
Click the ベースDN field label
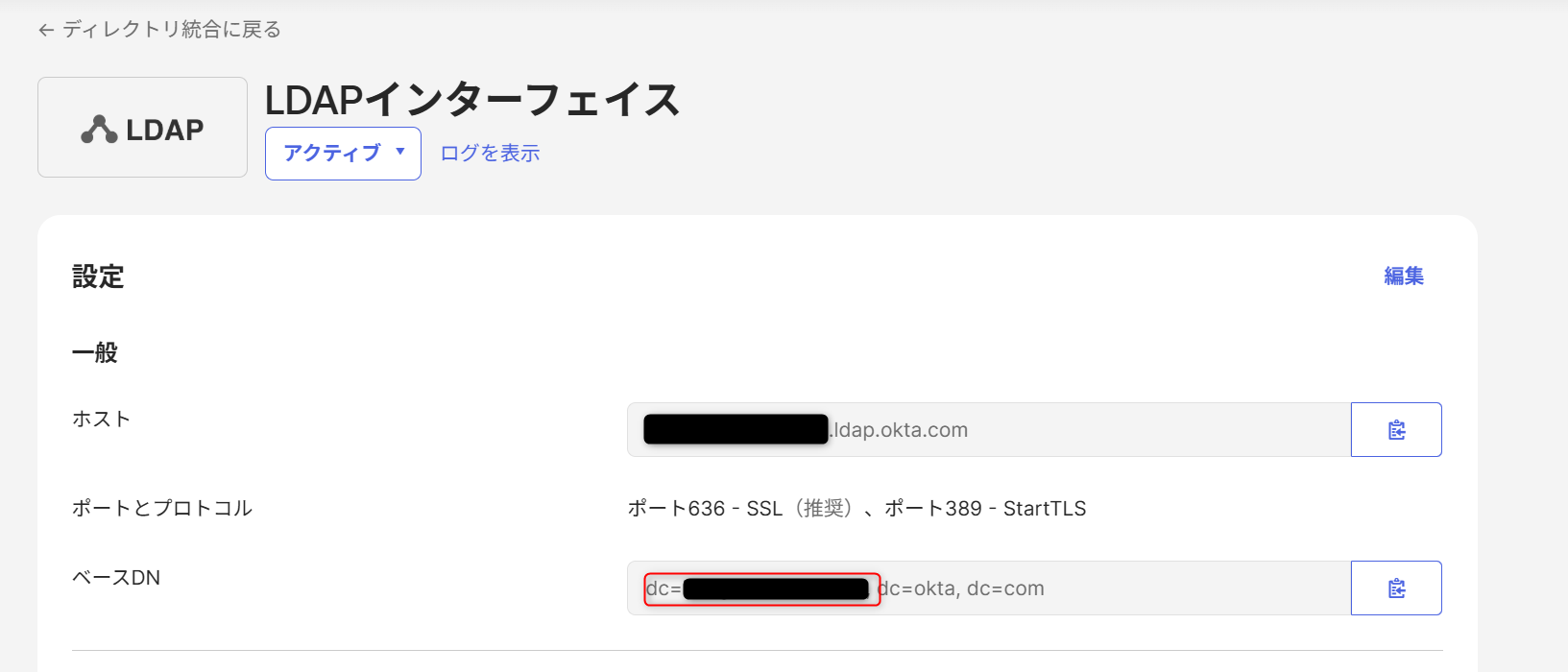coord(116,578)
